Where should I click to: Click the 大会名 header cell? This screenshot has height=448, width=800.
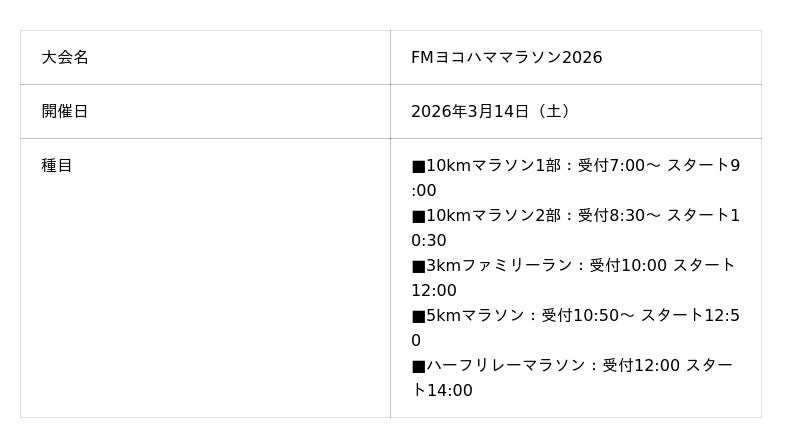click(65, 58)
